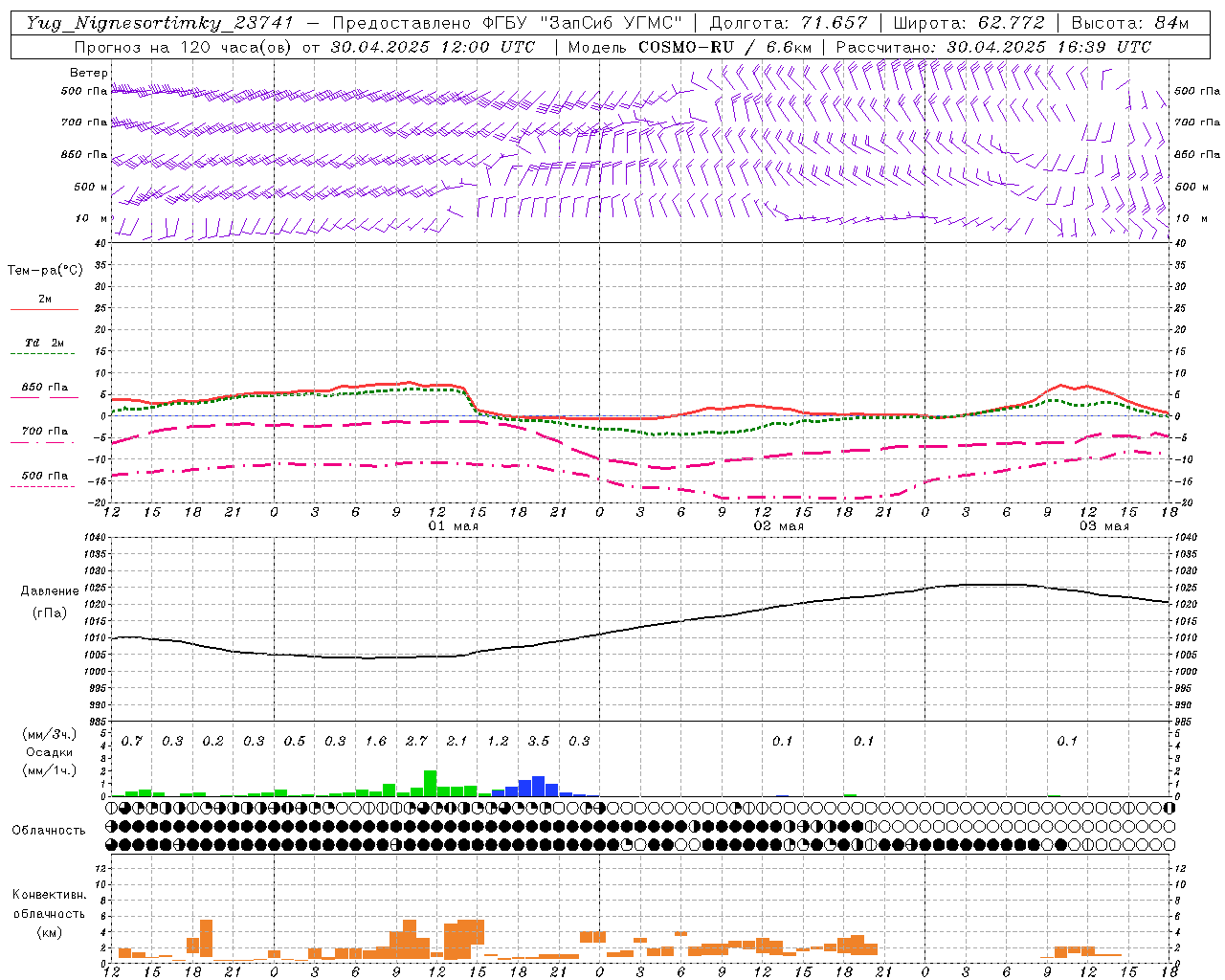The image size is (1225, 980).
Task: Click the "Td 2м" dew point legend entry
Action: point(44,343)
